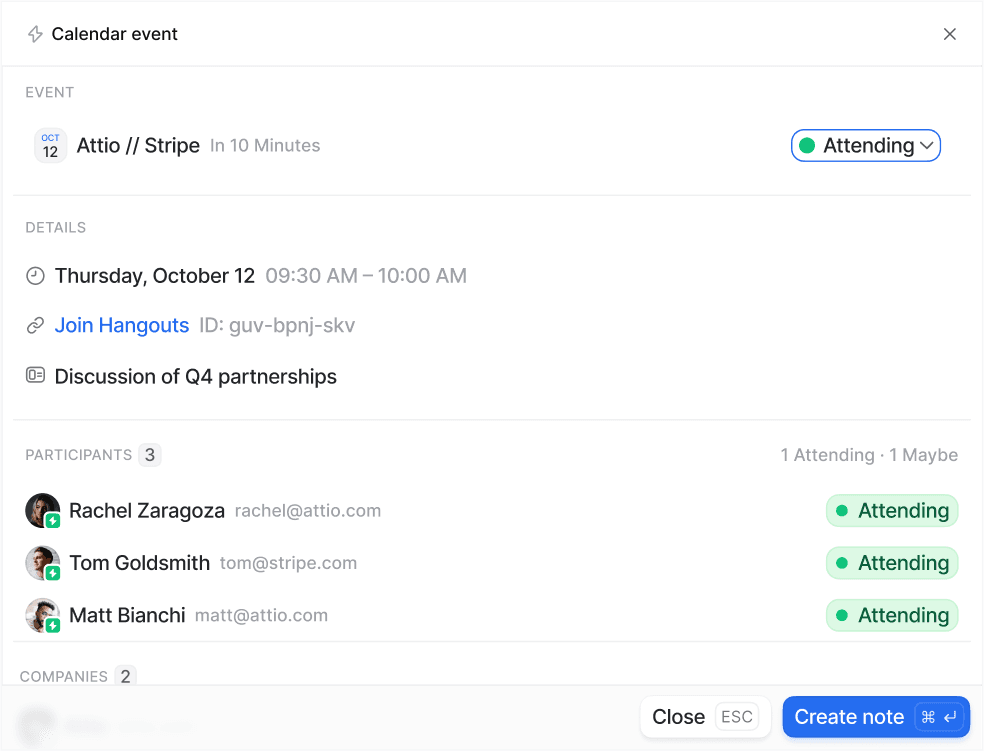The height and width of the screenshot is (751, 984).
Task: Toggle Rachel Zaragoza's Attending status badge
Action: click(892, 510)
